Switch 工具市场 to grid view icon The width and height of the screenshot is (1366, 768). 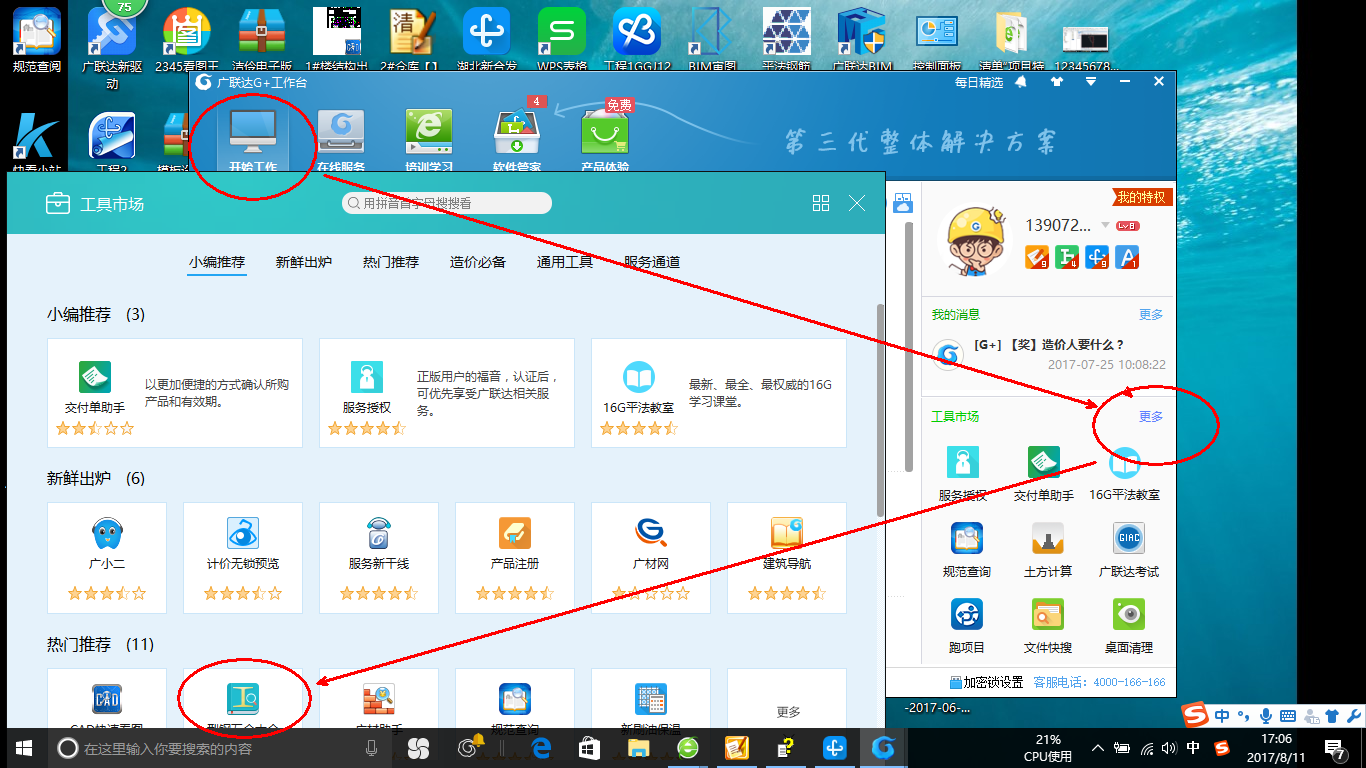tap(821, 203)
